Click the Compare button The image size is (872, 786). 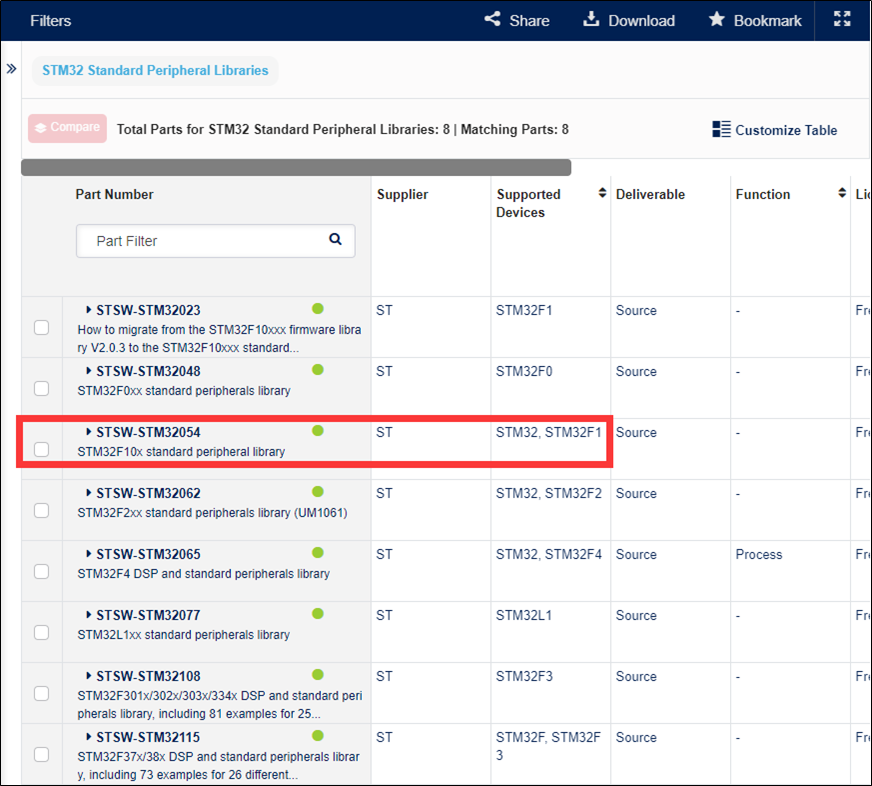tap(66, 128)
